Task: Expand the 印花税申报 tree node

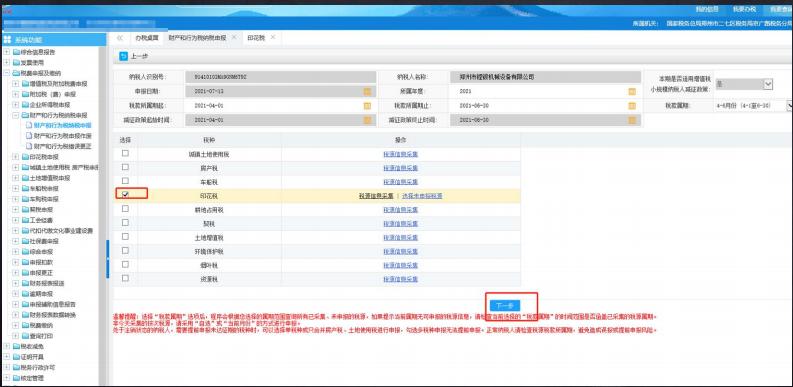Action: pos(16,157)
